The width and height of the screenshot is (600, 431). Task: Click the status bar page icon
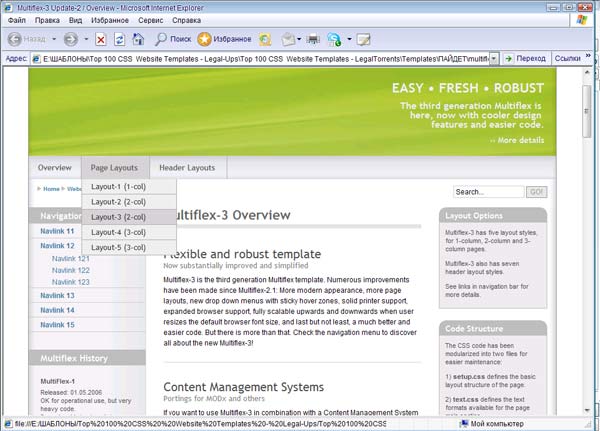[8, 424]
